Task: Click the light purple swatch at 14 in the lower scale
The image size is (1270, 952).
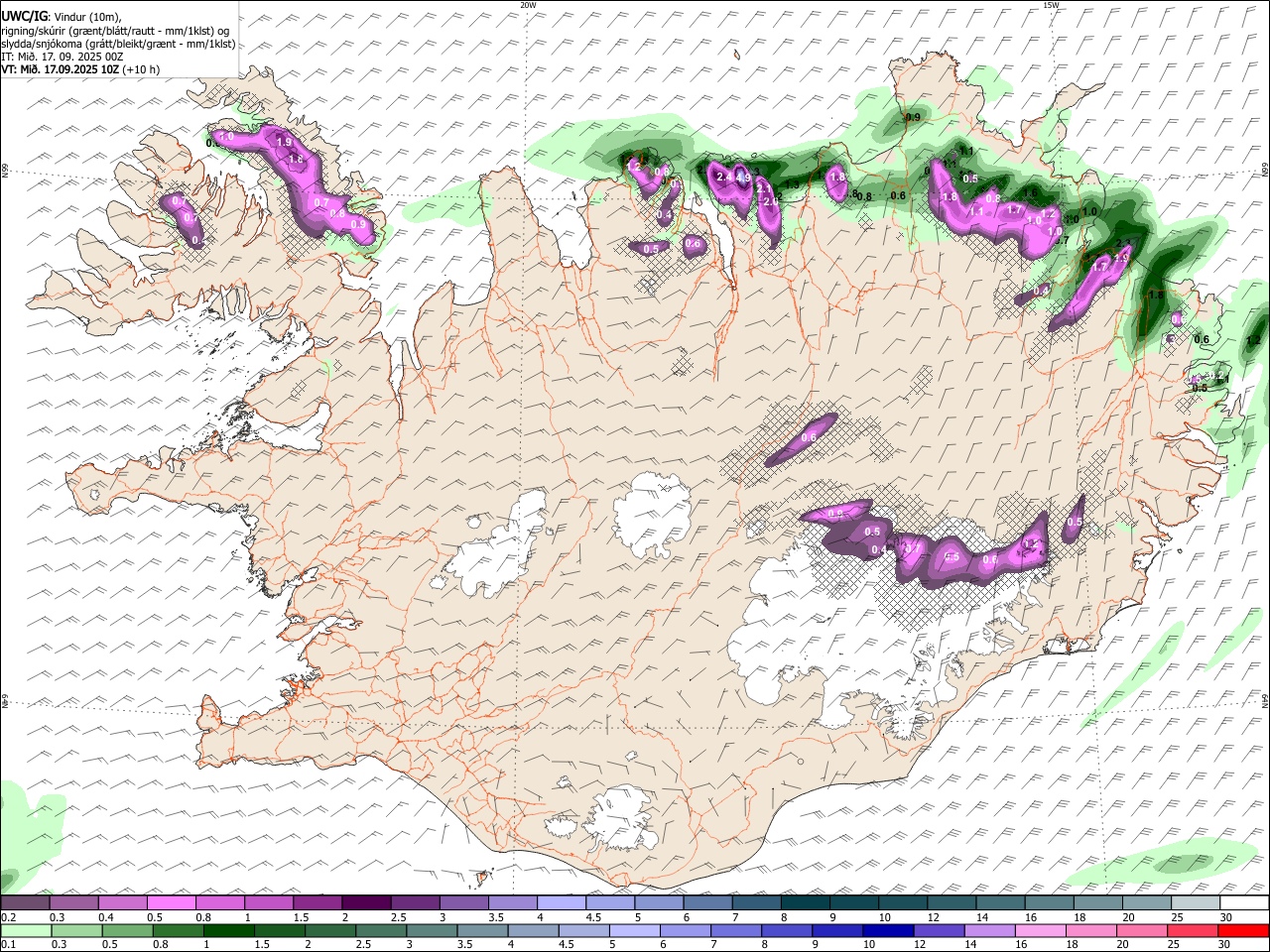Action: click(x=990, y=930)
